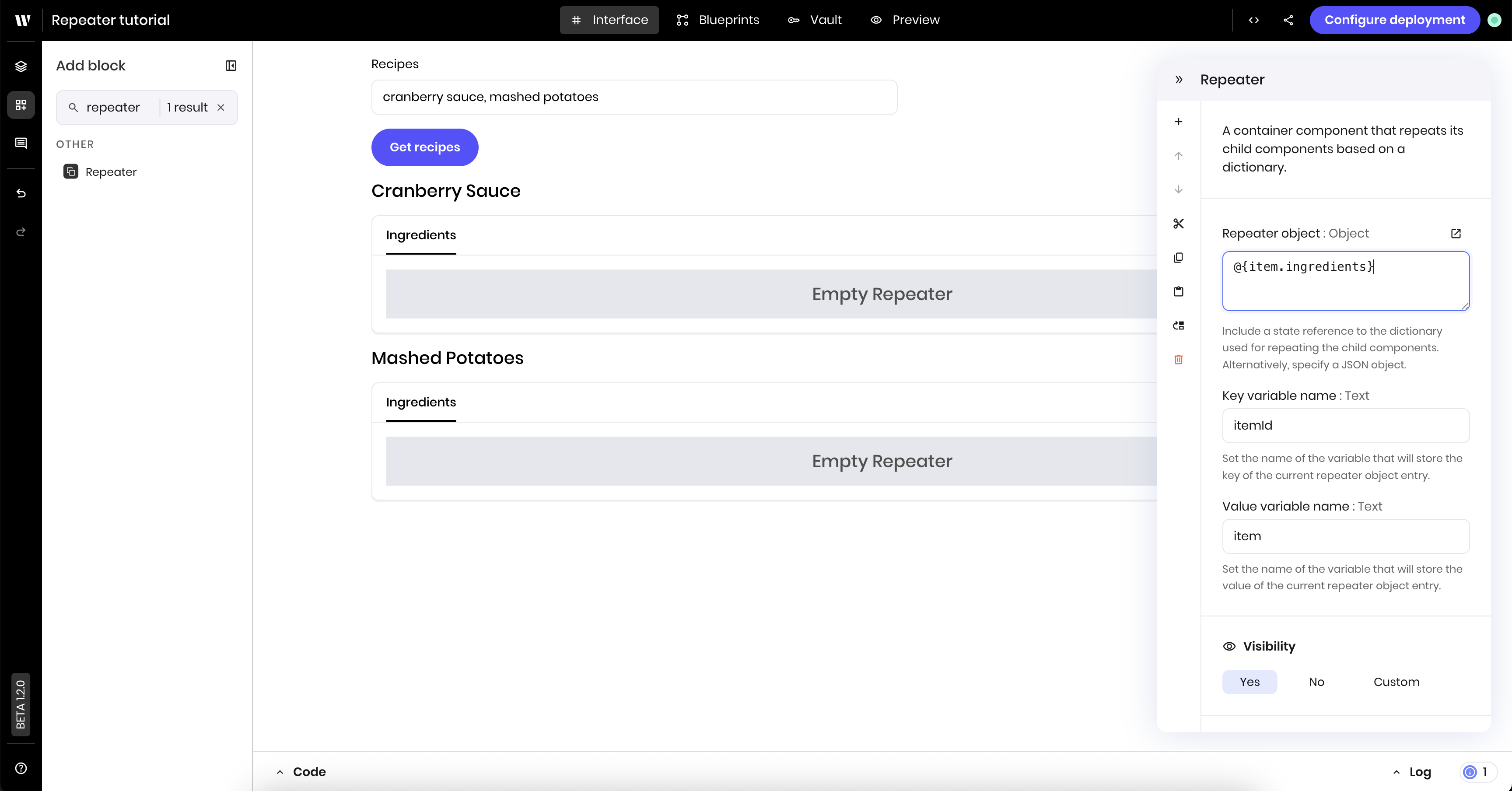
Task: Click Configure deployment button
Action: [1394, 20]
